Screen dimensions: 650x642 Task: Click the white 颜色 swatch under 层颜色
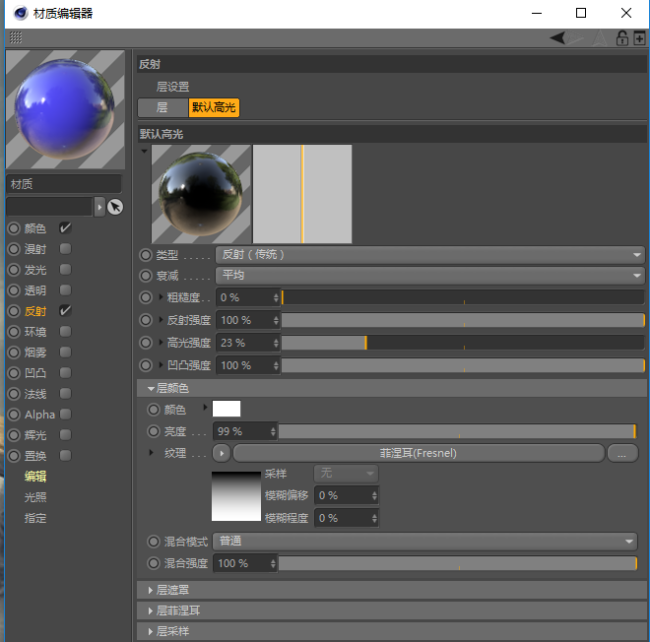pos(226,409)
